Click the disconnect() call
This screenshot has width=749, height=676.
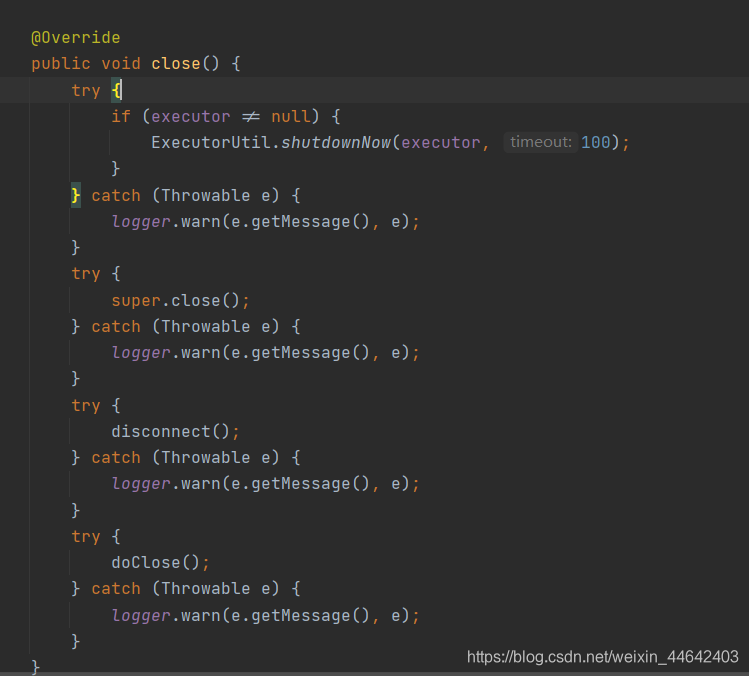175,431
